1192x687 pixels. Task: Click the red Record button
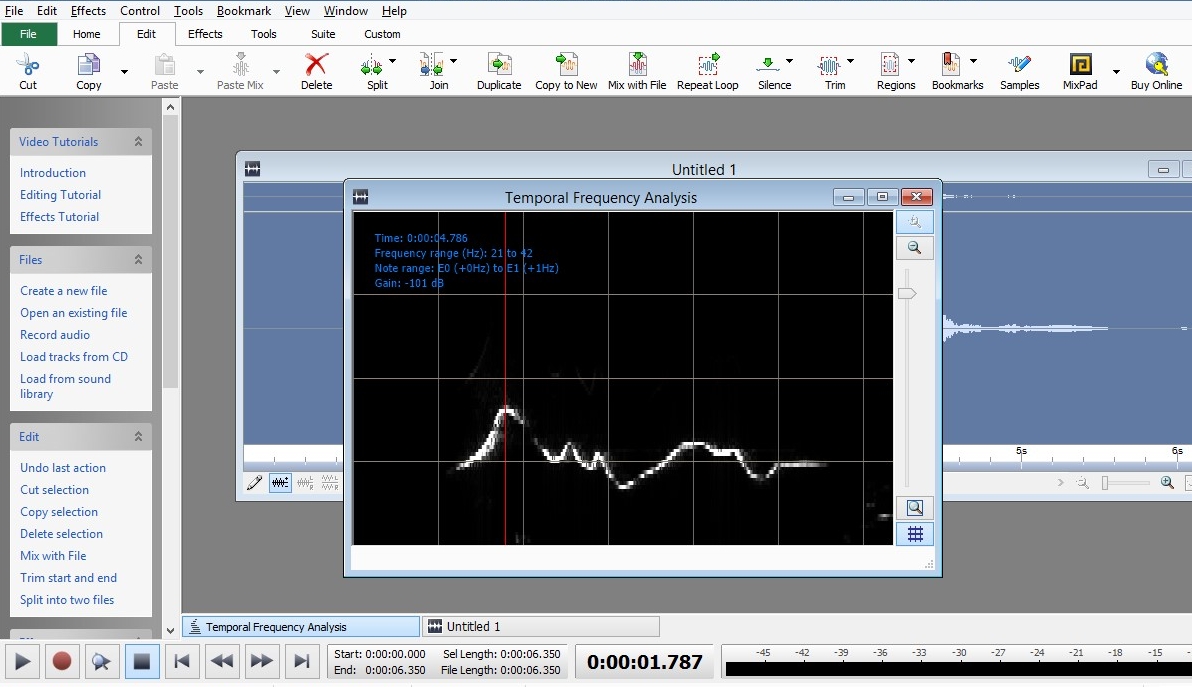click(x=62, y=662)
